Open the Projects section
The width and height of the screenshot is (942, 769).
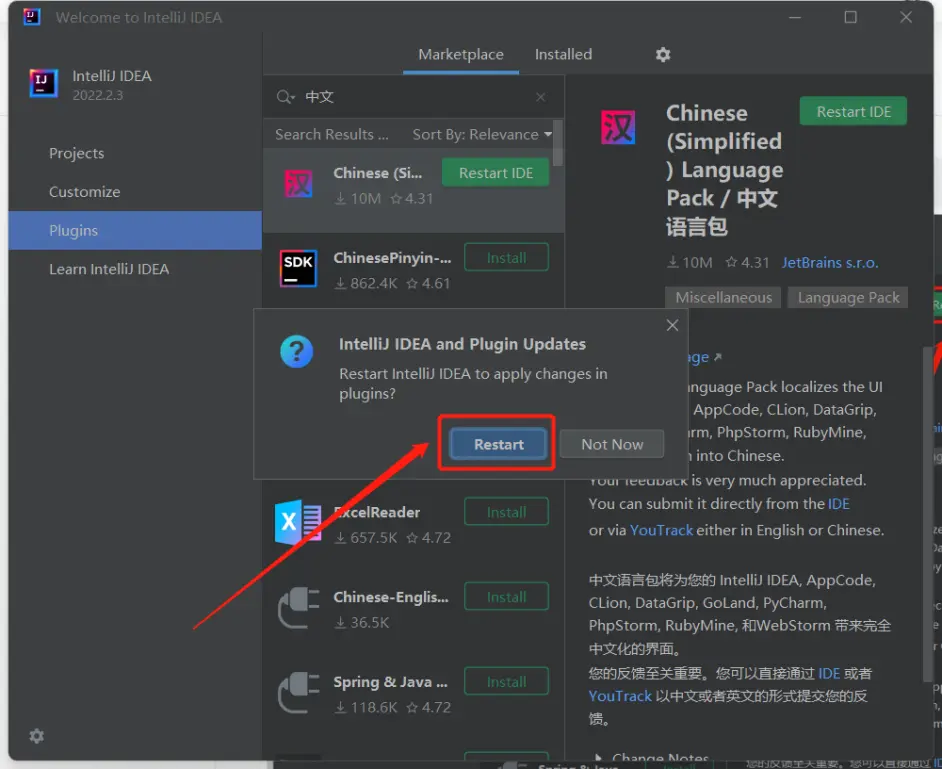76,153
